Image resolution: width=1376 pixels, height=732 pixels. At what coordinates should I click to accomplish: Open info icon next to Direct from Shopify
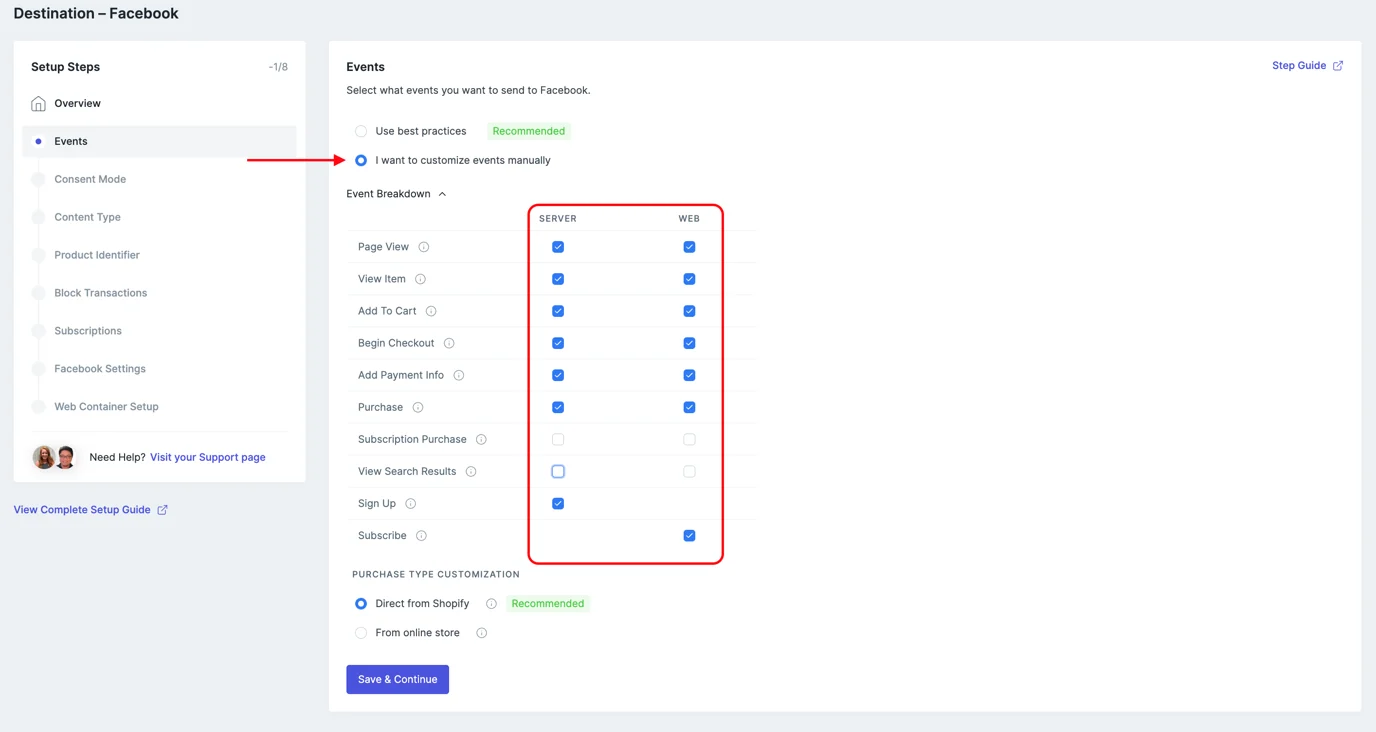[491, 603]
